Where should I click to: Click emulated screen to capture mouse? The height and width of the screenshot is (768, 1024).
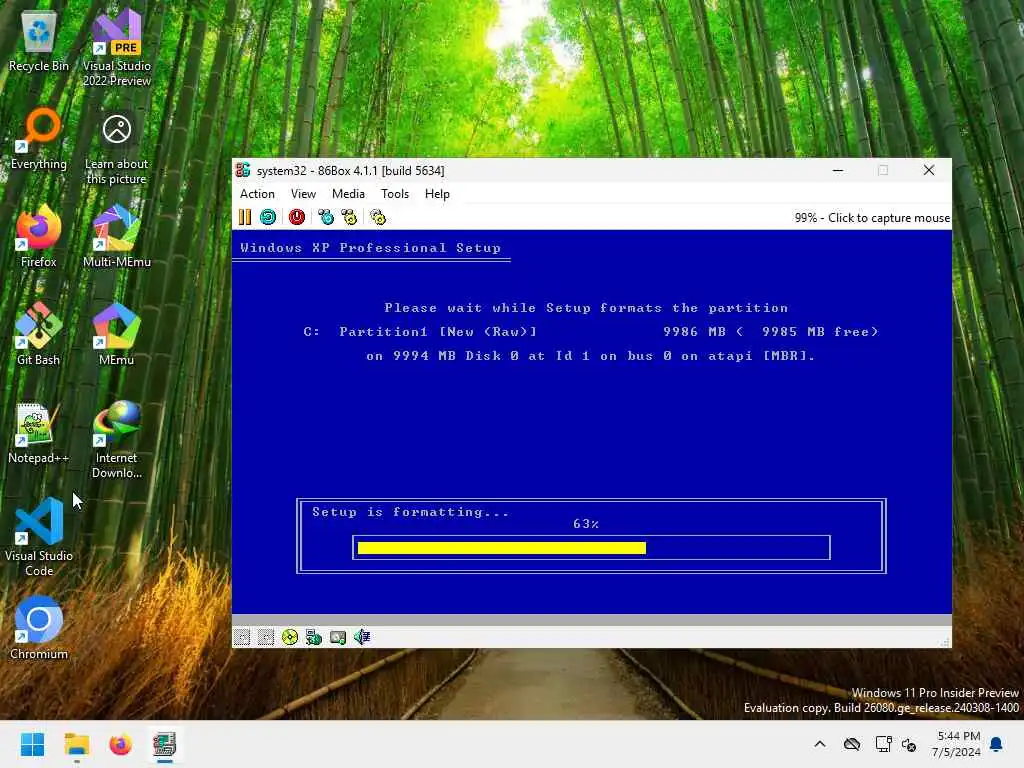tap(592, 421)
